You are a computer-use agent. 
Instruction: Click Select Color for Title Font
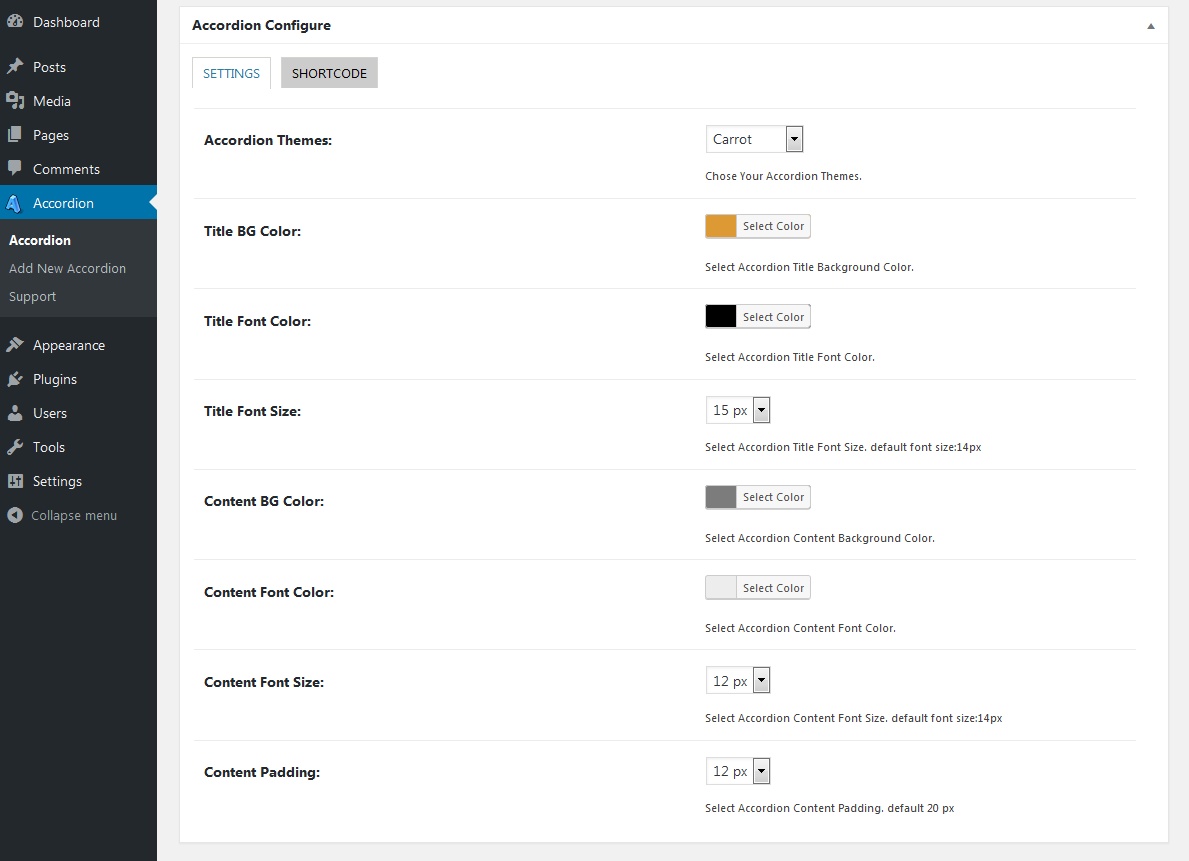coord(773,316)
